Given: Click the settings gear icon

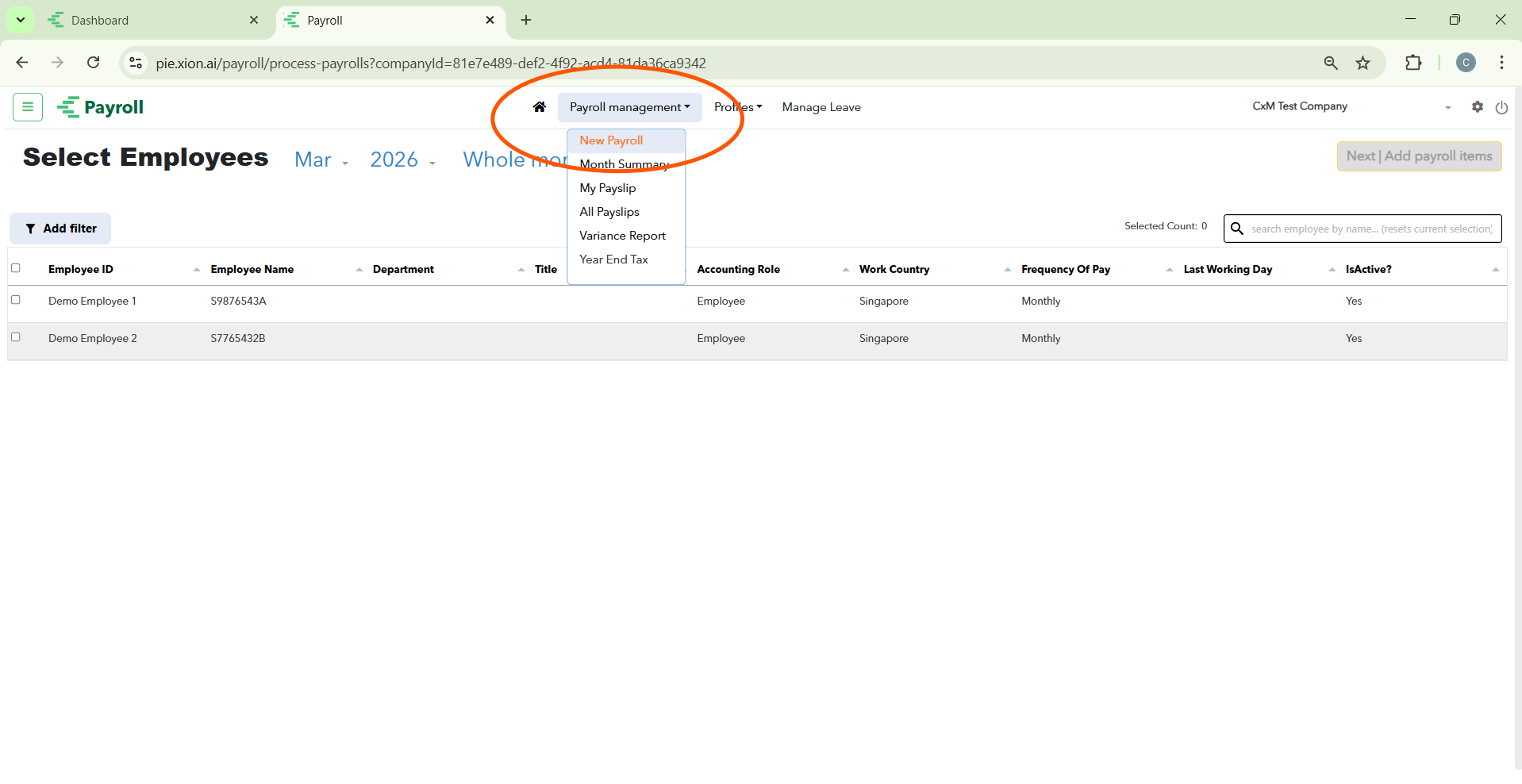Looking at the screenshot, I should [x=1477, y=107].
